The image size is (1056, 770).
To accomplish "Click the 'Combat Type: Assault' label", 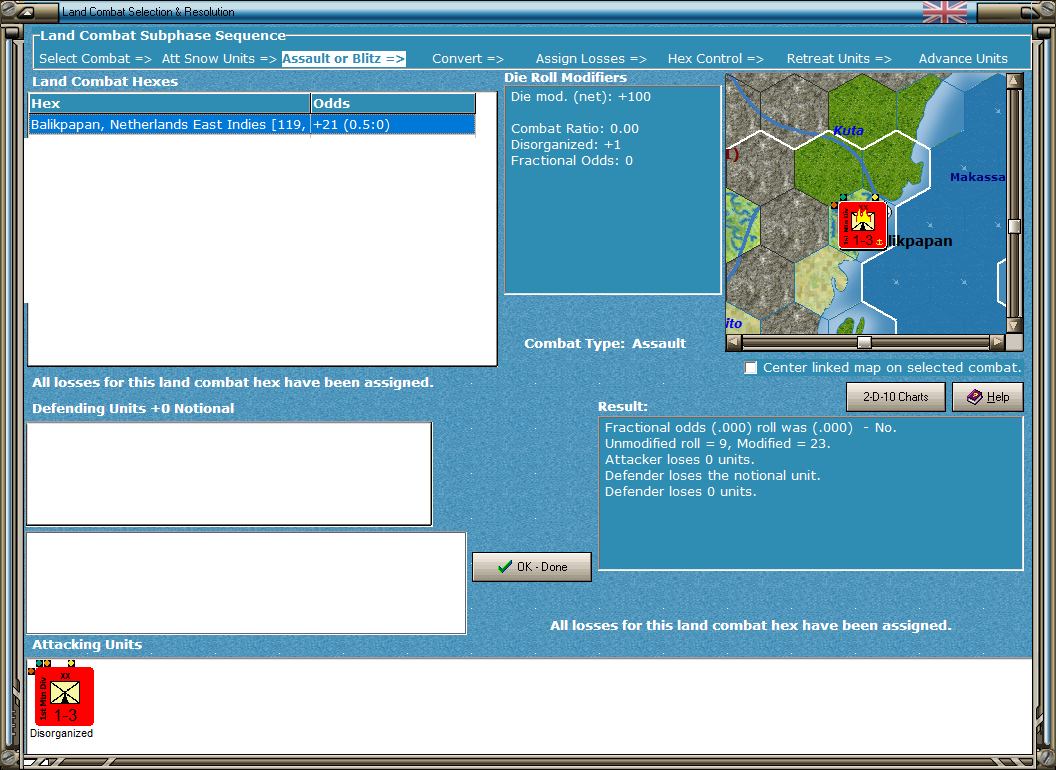I will (x=605, y=344).
